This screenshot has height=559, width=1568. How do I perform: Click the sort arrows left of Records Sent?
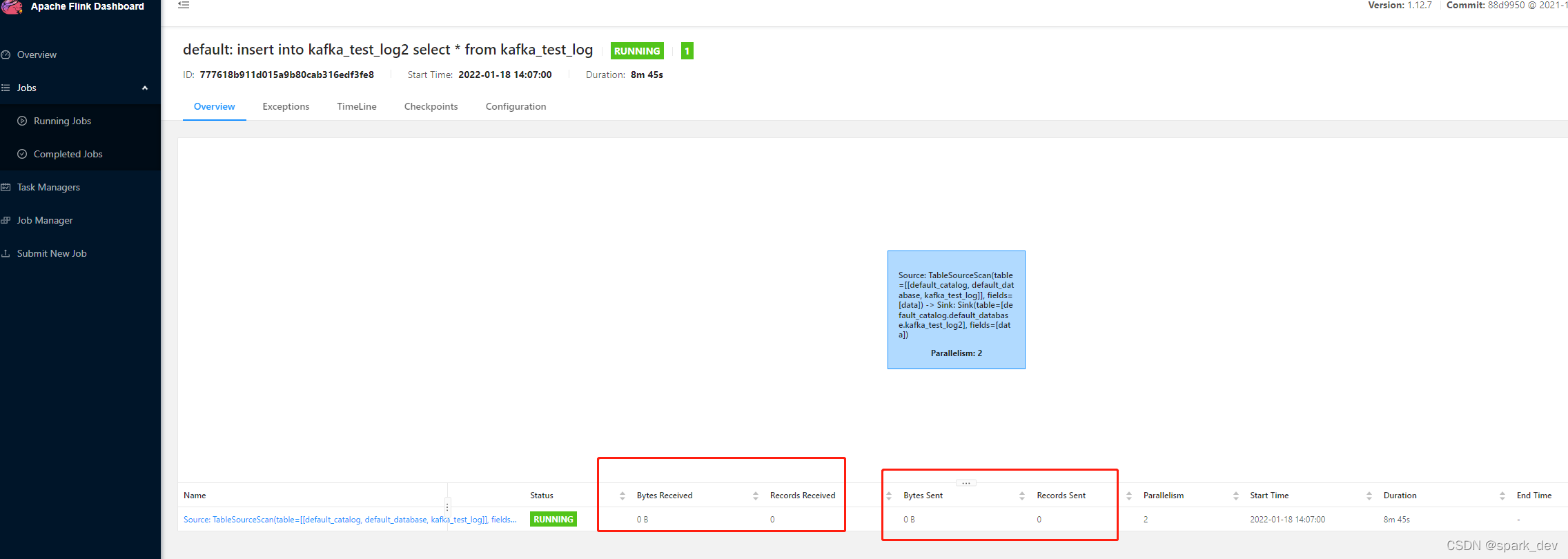click(x=1022, y=496)
